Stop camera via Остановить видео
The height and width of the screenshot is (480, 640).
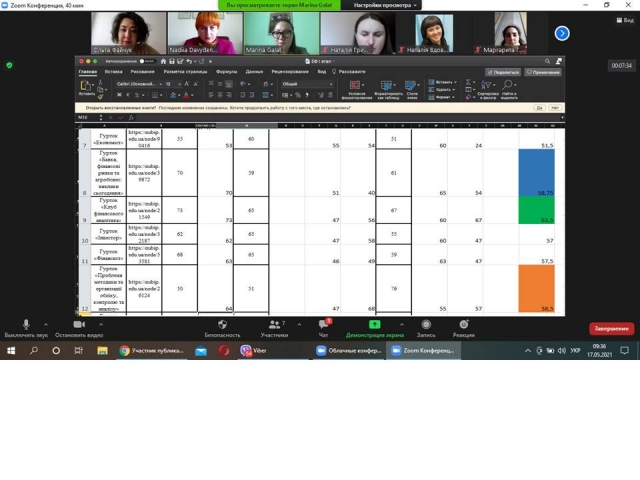click(x=79, y=329)
